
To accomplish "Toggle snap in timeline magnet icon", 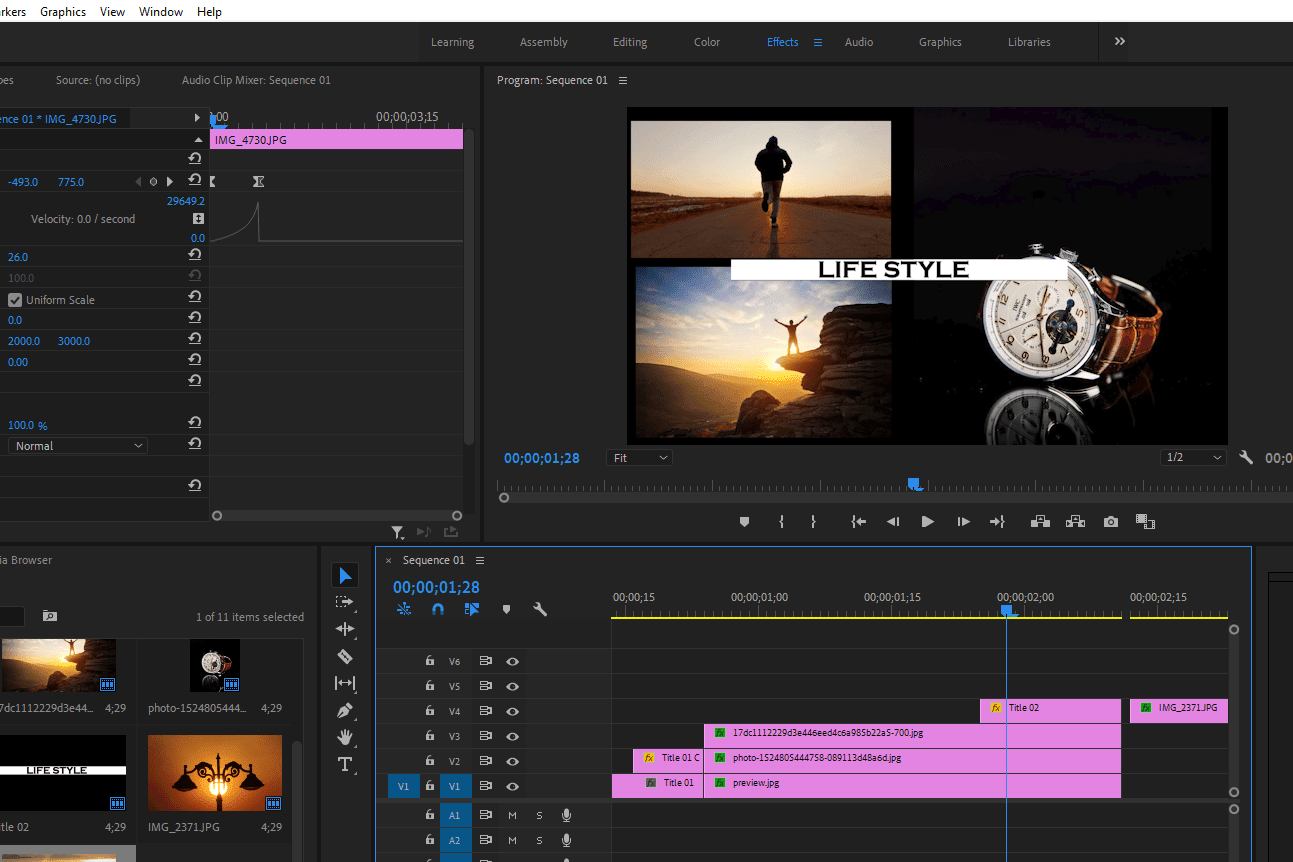I will pos(437,609).
